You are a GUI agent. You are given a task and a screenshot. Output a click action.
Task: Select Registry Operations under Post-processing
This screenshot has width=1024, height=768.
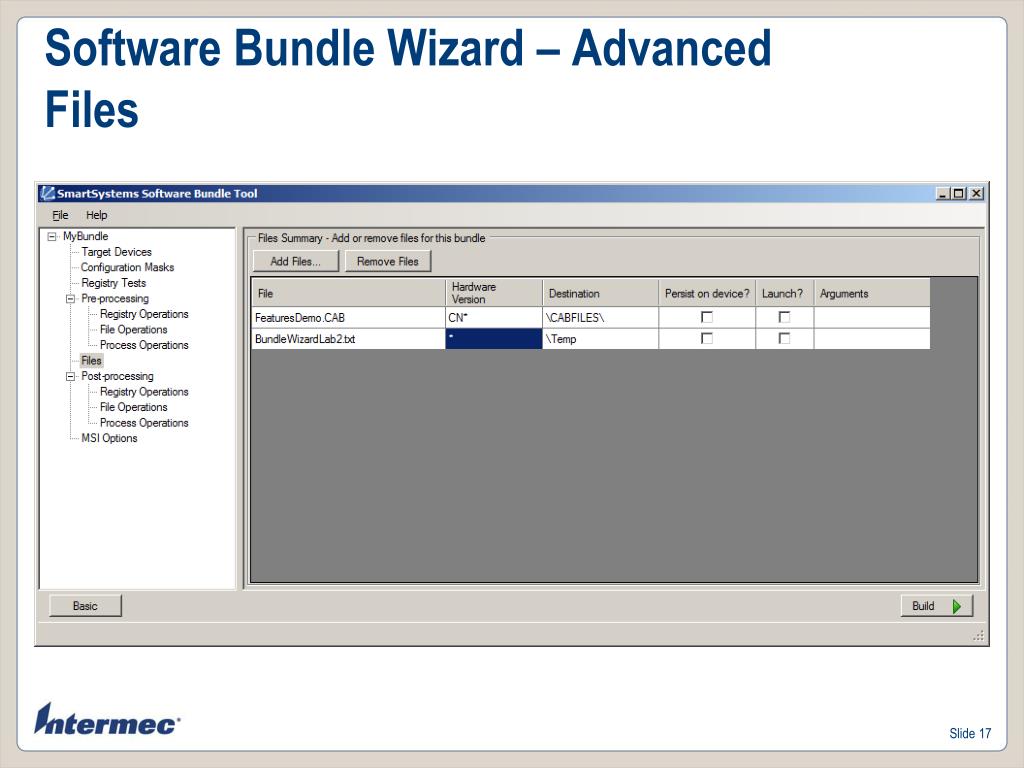tap(144, 392)
